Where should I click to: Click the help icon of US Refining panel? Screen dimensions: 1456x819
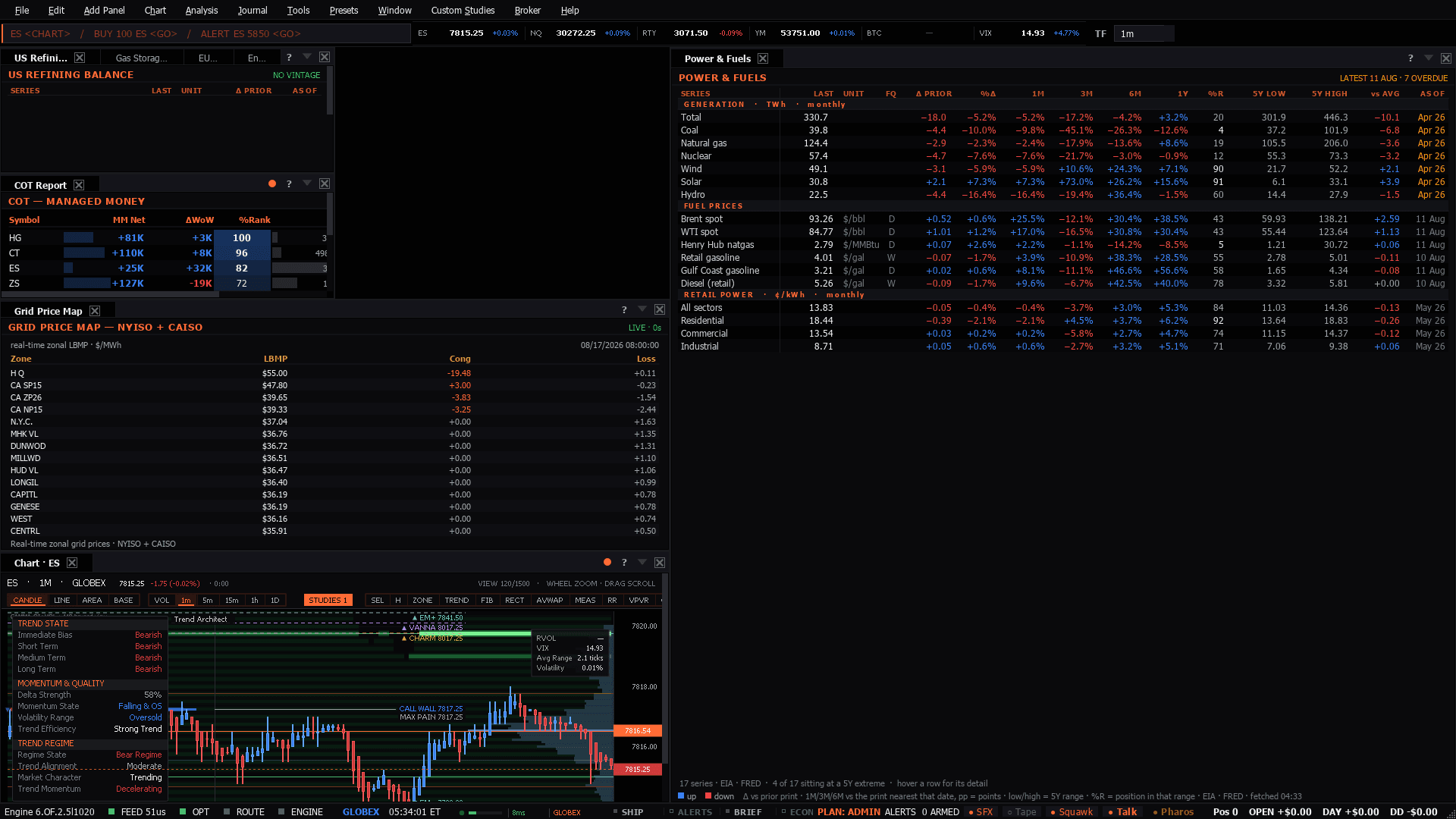pyautogui.click(x=289, y=58)
